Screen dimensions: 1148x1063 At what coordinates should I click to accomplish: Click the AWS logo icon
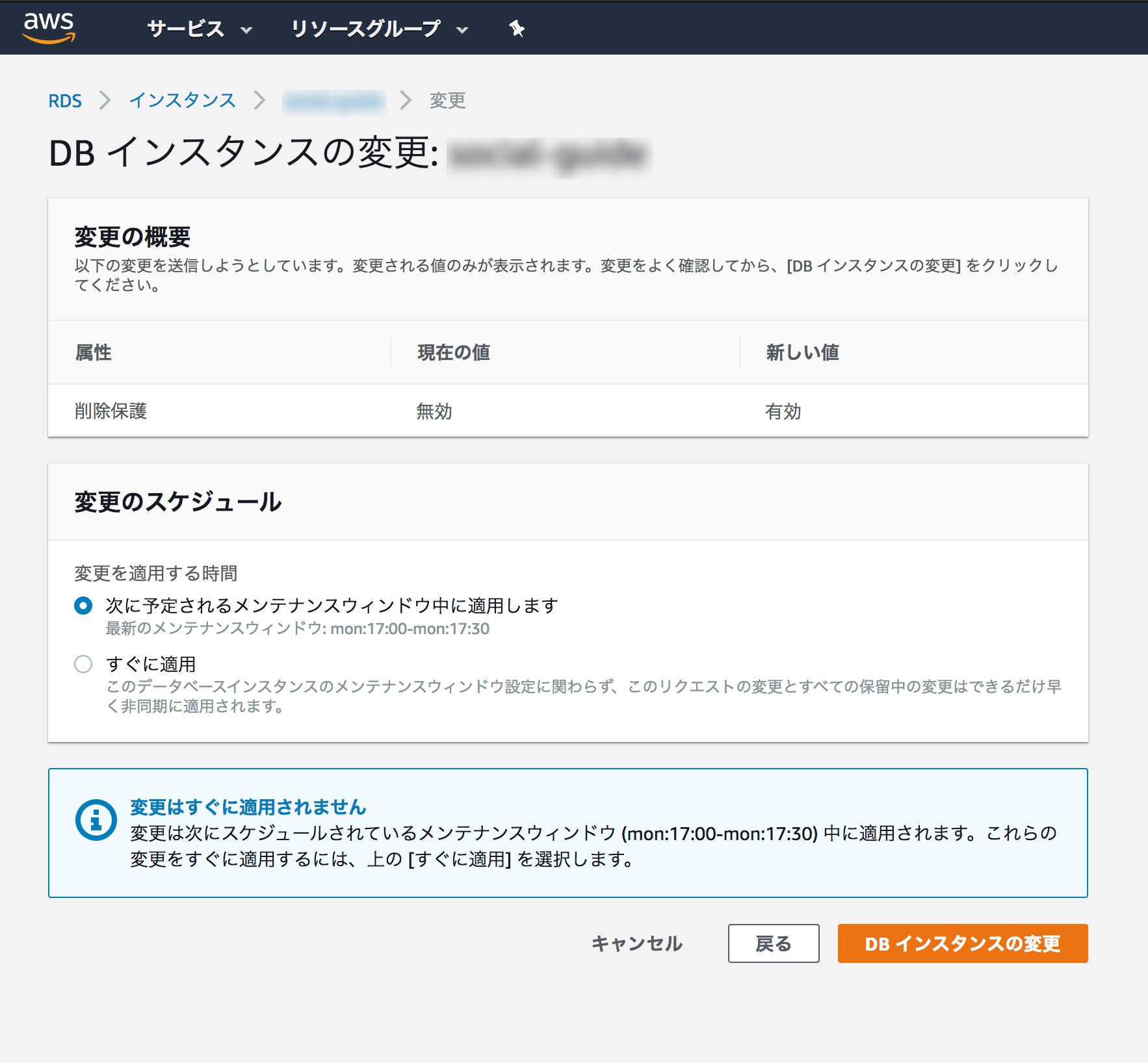(x=49, y=26)
